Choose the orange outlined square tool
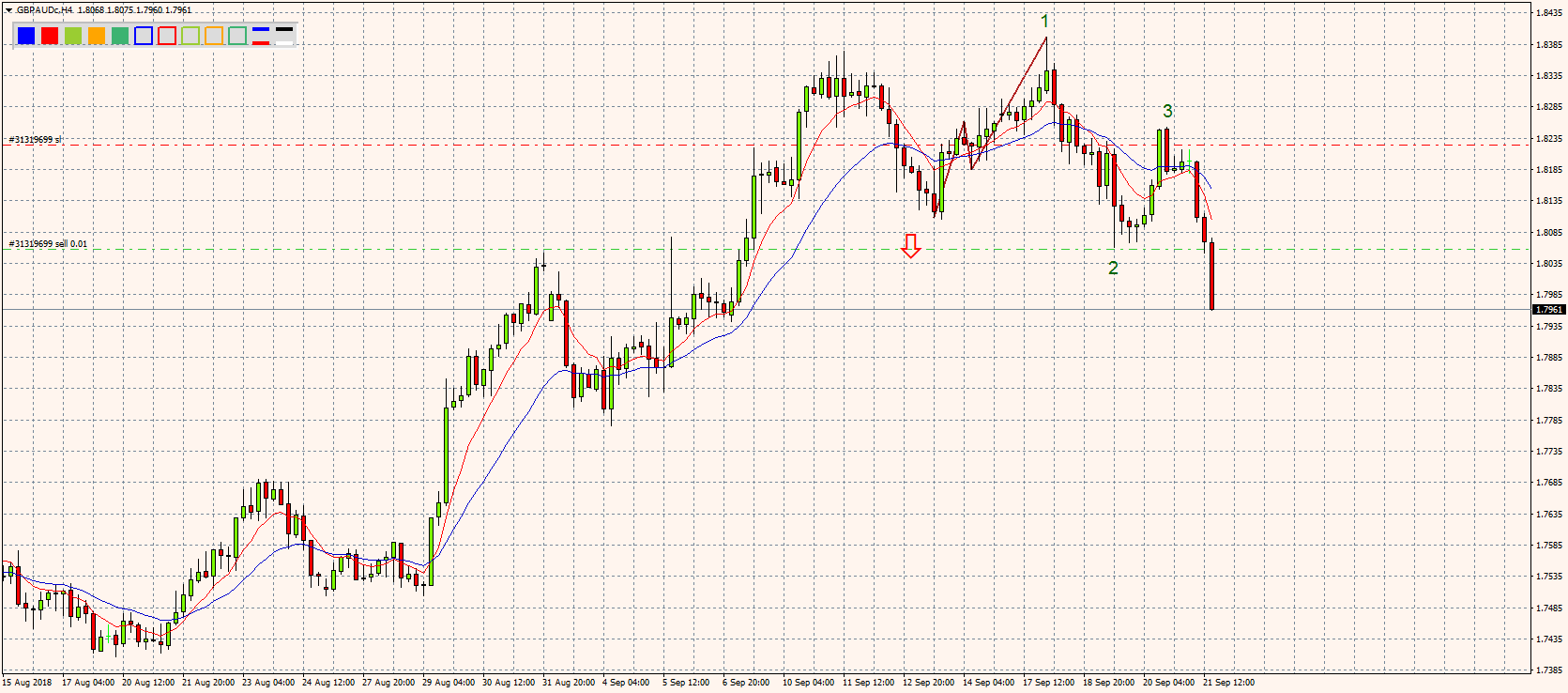 (x=214, y=36)
